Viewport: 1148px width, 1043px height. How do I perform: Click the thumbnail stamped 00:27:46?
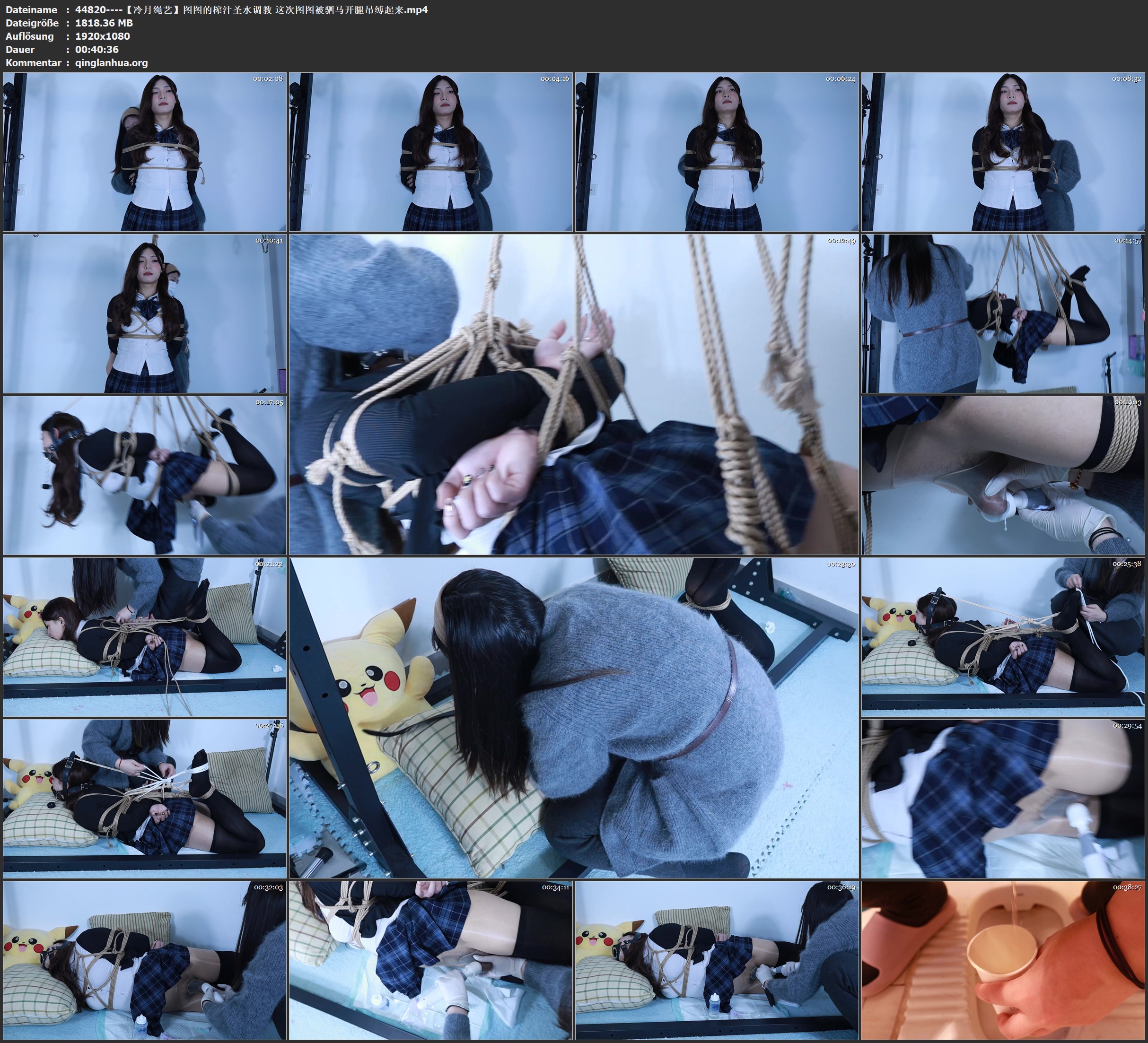pos(145,798)
